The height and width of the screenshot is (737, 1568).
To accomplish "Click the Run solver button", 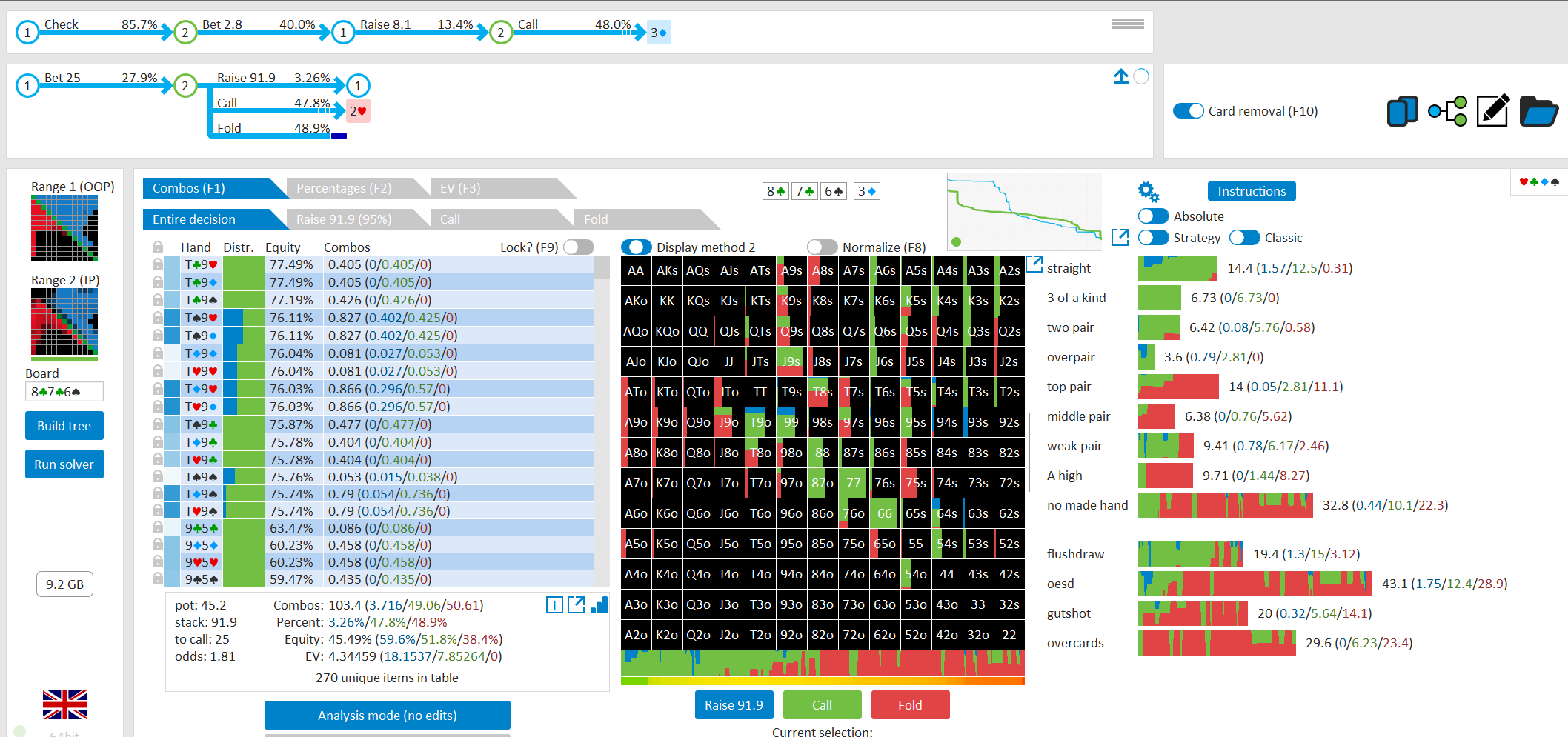I will tap(64, 464).
